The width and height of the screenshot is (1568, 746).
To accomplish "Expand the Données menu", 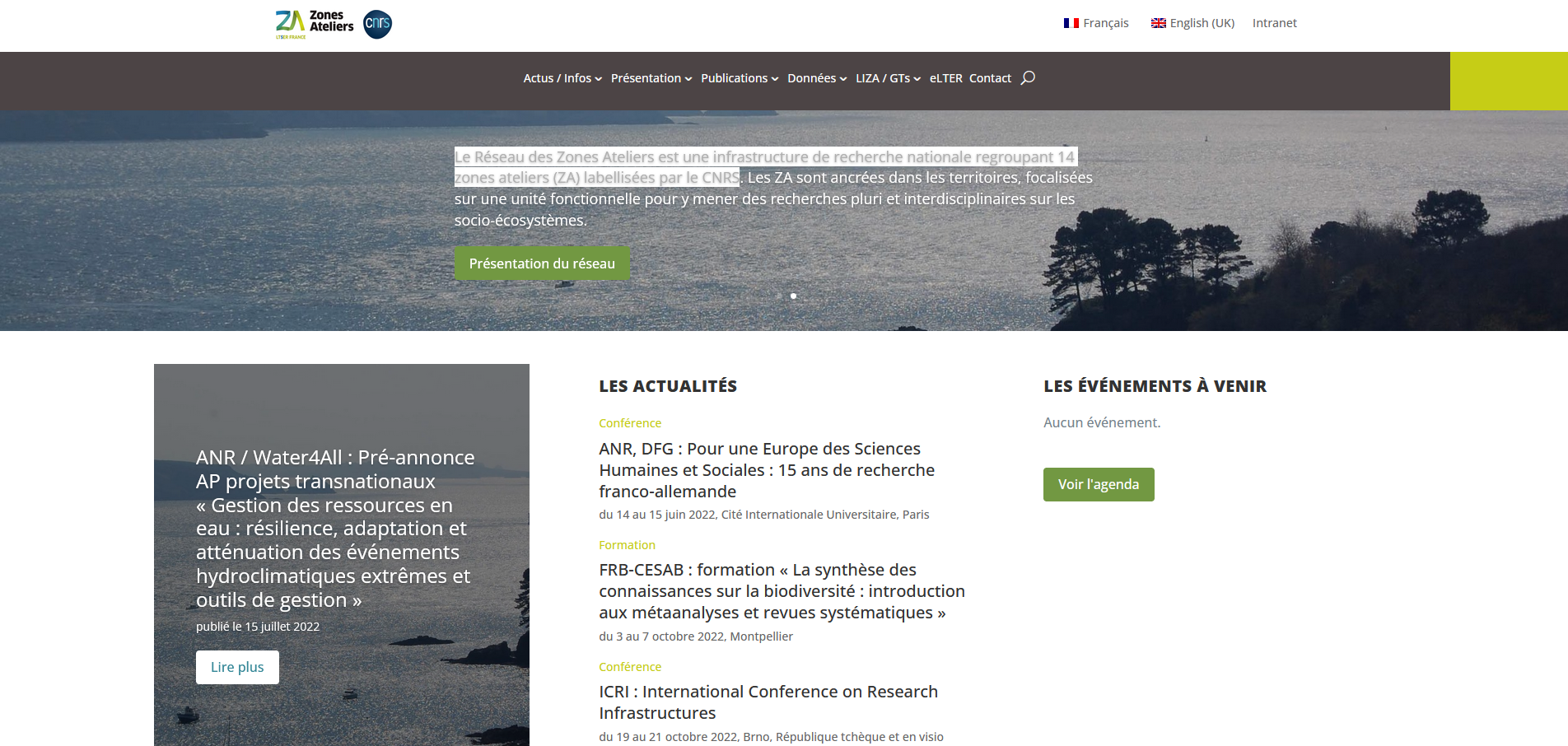I will 816,78.
